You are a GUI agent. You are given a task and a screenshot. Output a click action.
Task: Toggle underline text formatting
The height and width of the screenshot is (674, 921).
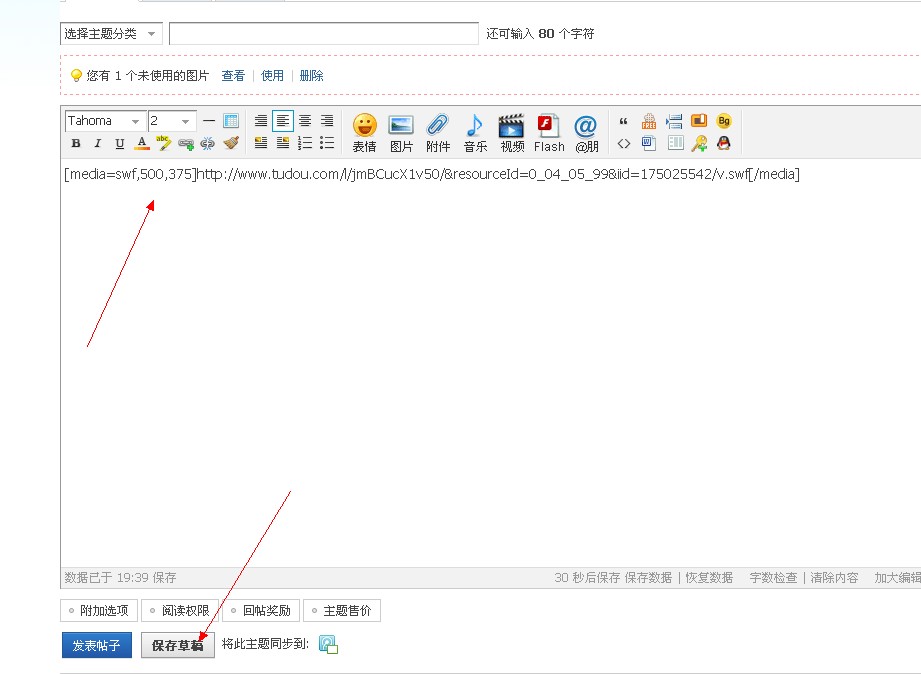pos(120,143)
